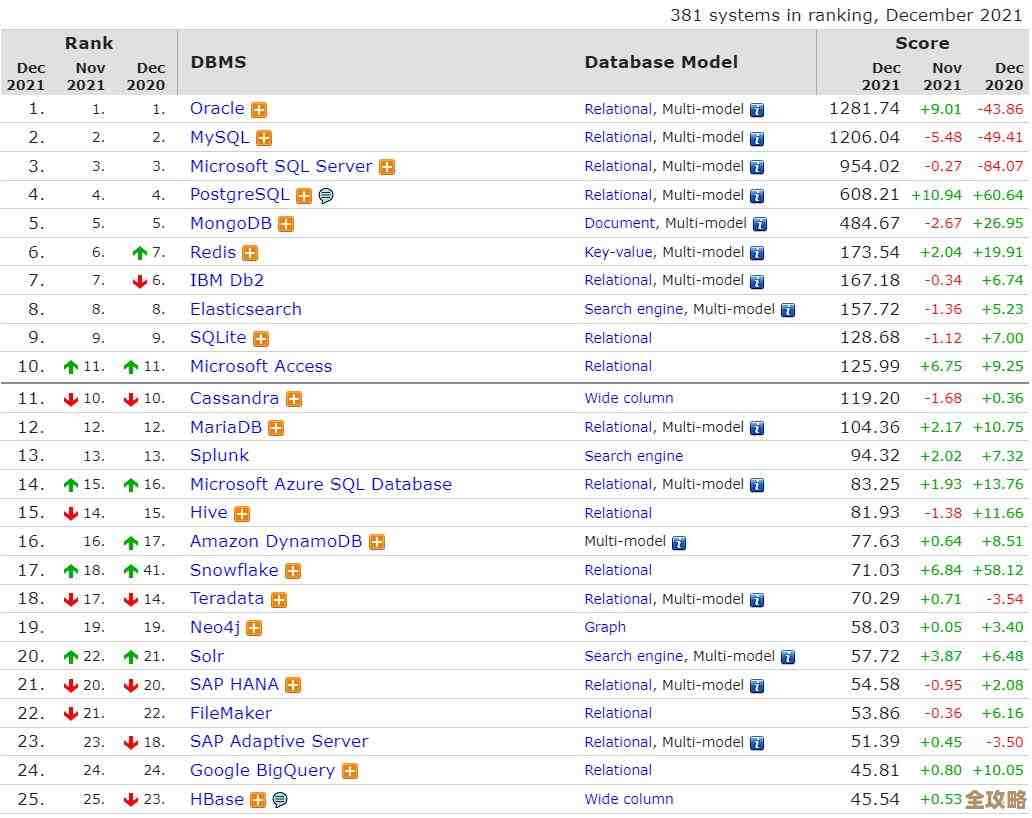The height and width of the screenshot is (818, 1032).
Task: Click the Document model link for MongoDB
Action: 620,224
